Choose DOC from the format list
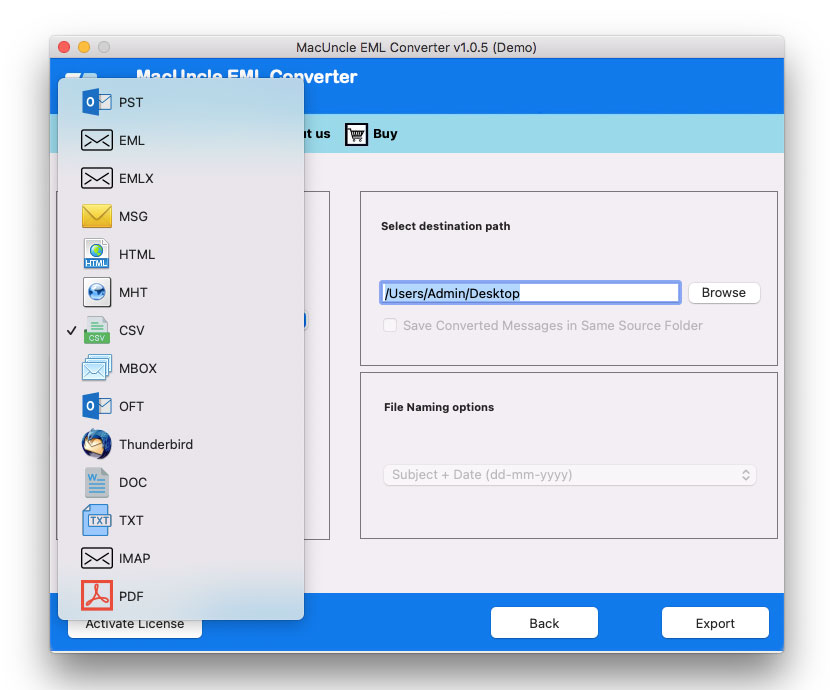This screenshot has height=690, width=830. (181, 482)
